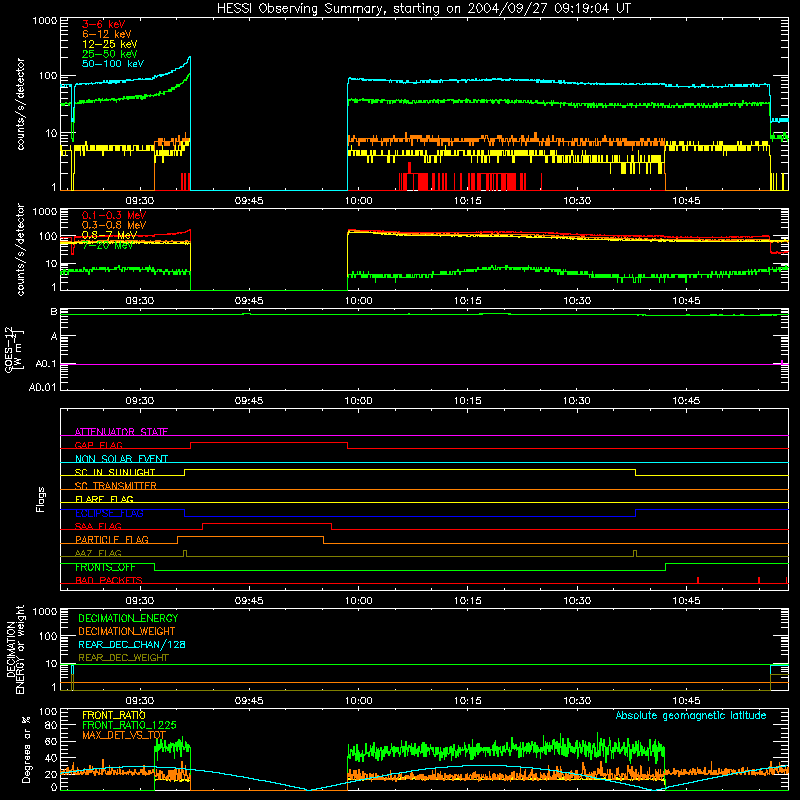
Task: Click the PARTICLE_FLAG label
Action: 112,539
